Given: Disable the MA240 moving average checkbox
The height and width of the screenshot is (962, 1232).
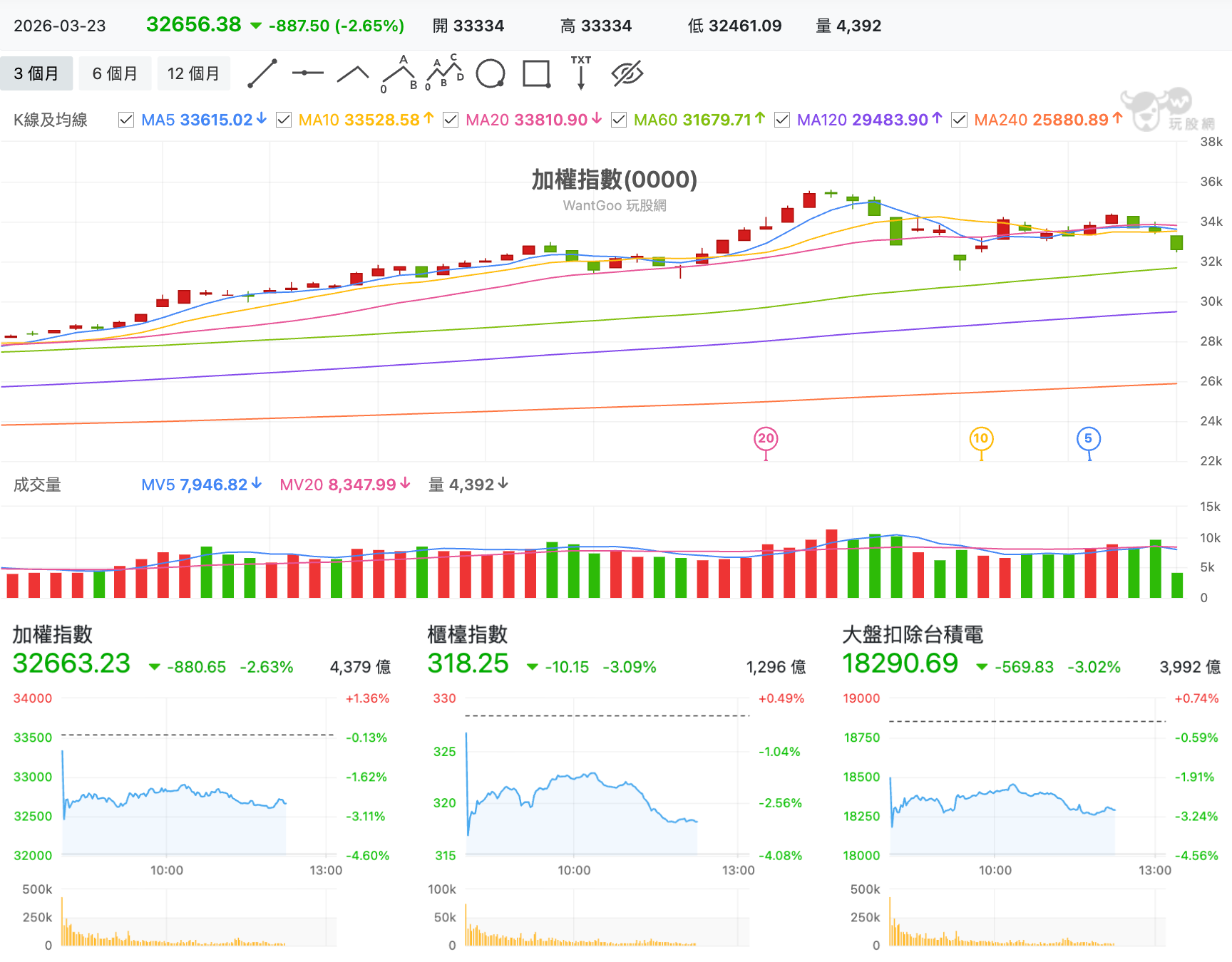Looking at the screenshot, I should point(959,120).
